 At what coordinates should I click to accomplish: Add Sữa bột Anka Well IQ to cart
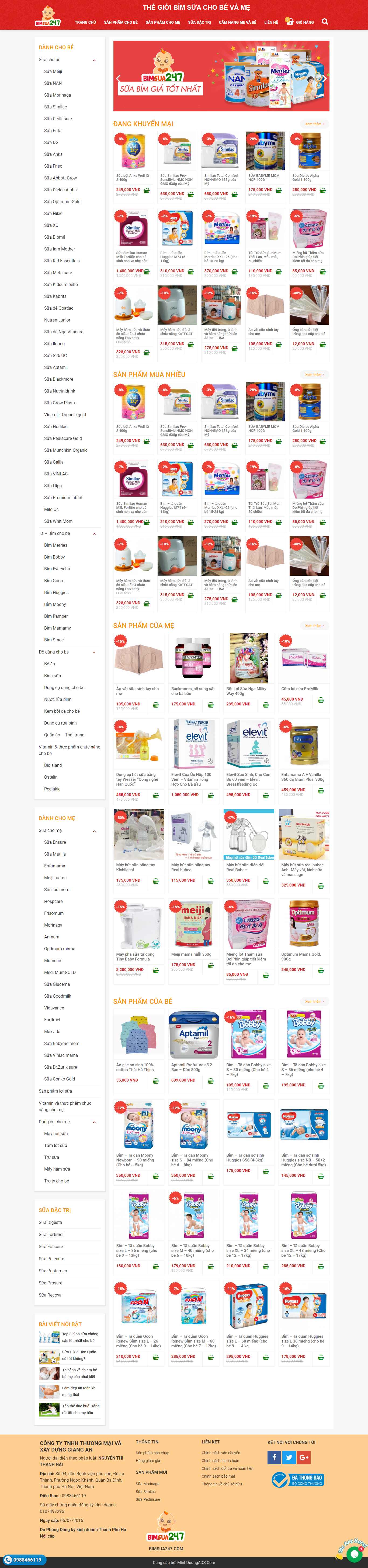(x=147, y=190)
